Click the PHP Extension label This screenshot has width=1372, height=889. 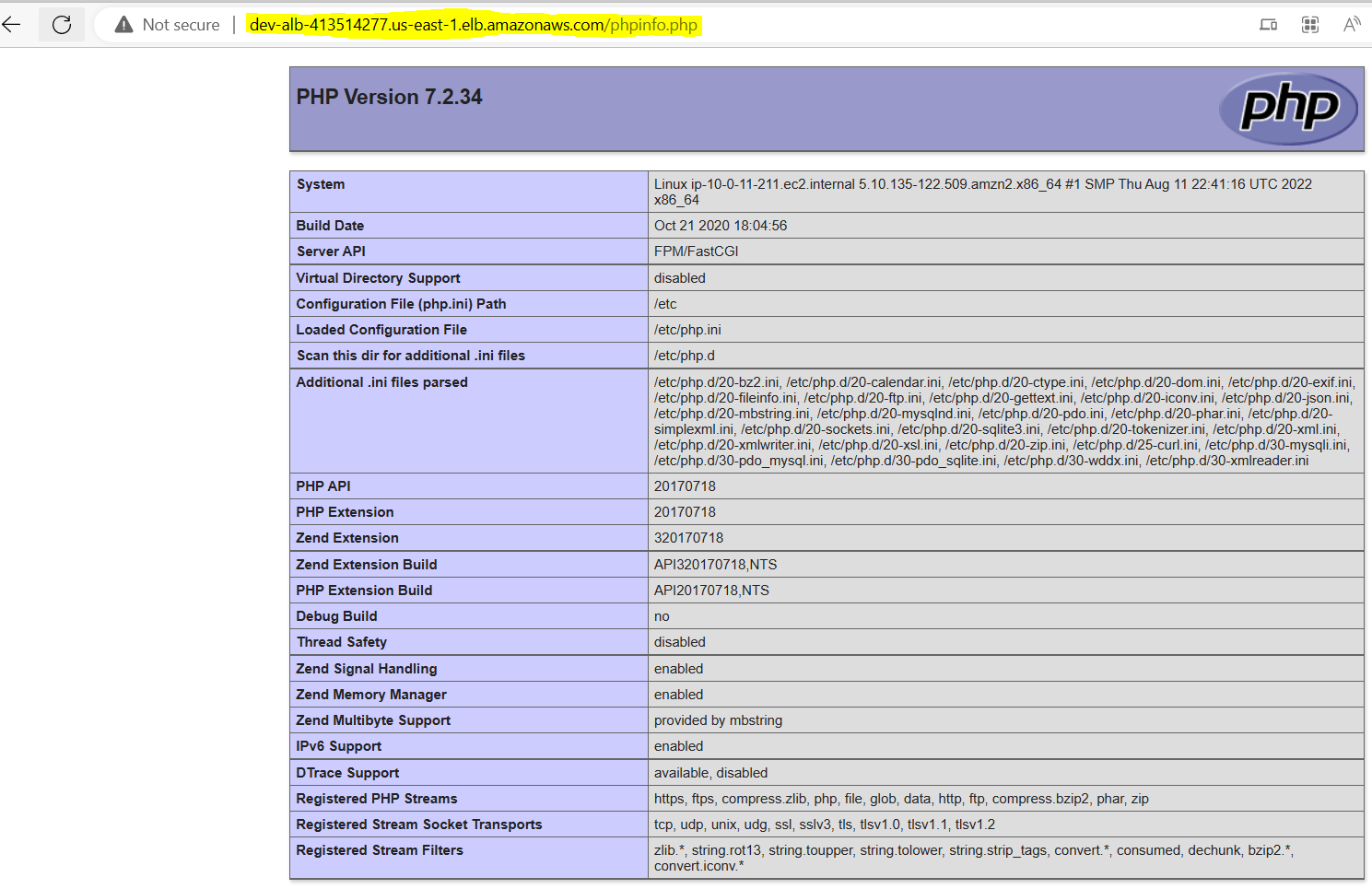click(x=345, y=512)
